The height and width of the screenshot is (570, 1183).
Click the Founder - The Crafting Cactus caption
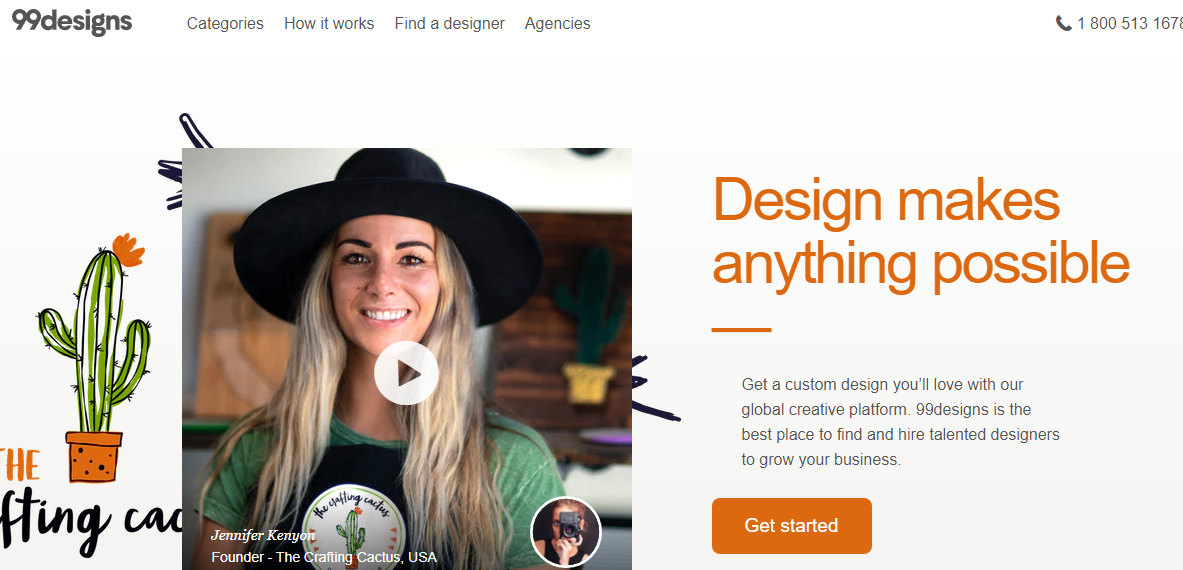coord(323,557)
